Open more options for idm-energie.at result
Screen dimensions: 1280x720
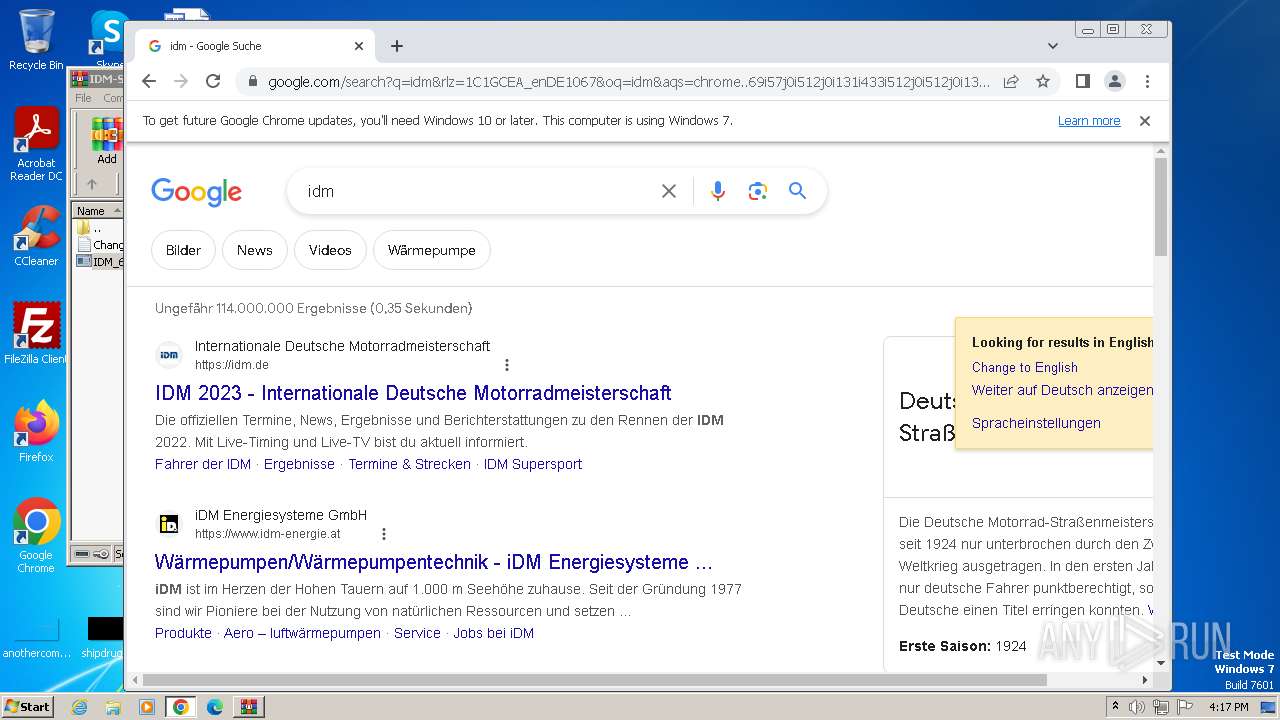[x=383, y=534]
